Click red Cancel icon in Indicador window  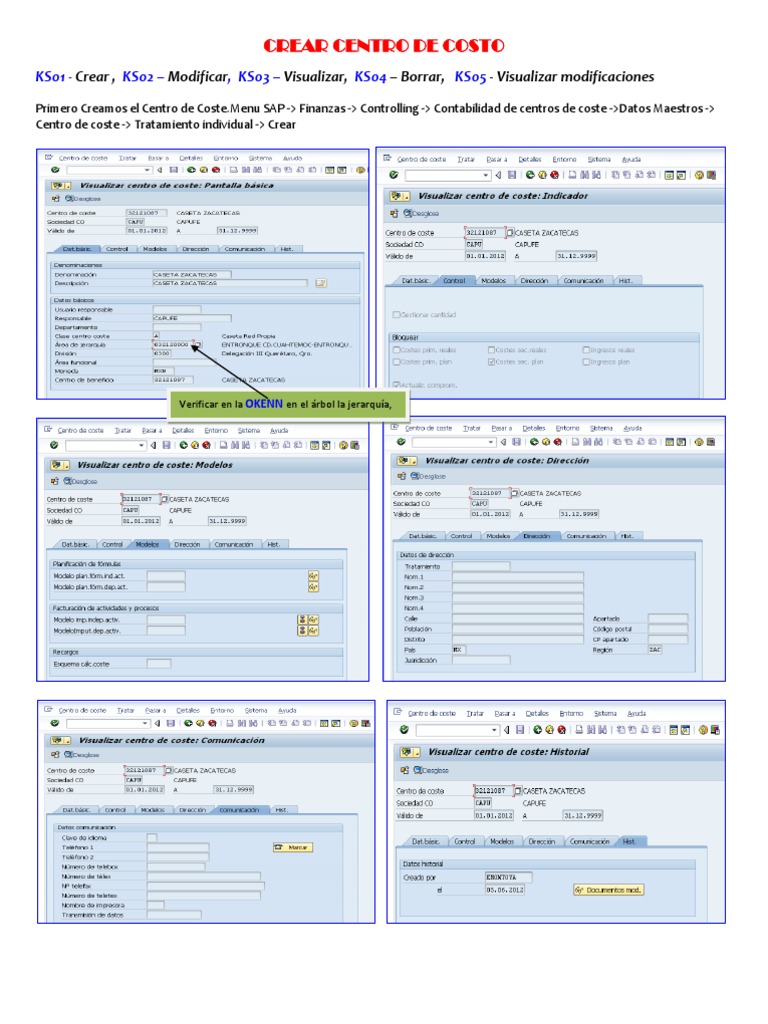pyautogui.click(x=554, y=175)
